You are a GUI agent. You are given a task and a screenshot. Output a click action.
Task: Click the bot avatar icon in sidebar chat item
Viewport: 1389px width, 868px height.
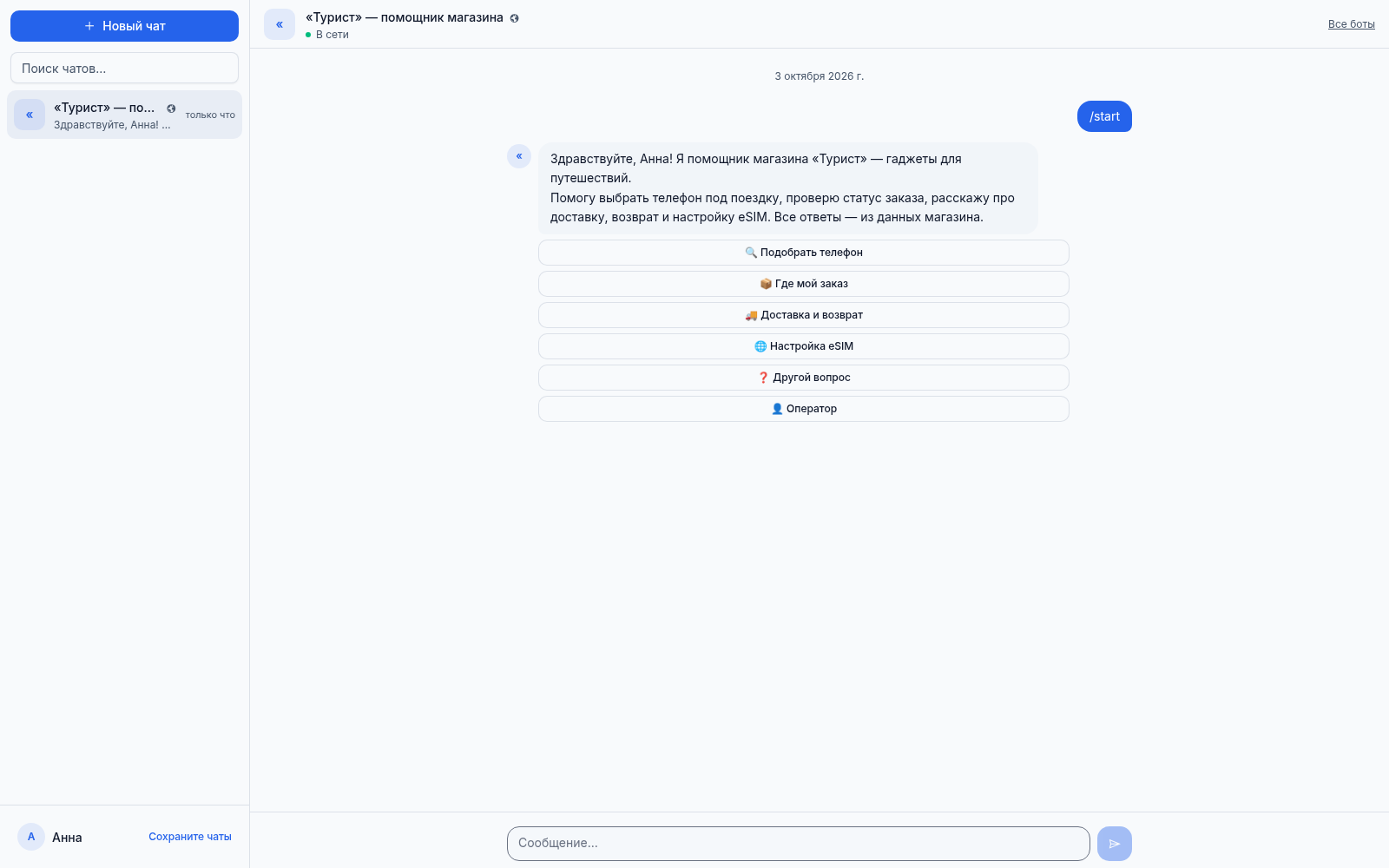pos(30,115)
